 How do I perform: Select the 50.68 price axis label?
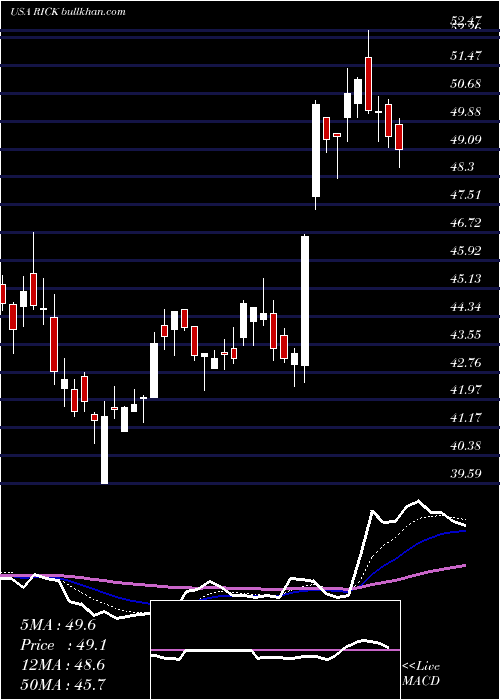click(x=467, y=83)
